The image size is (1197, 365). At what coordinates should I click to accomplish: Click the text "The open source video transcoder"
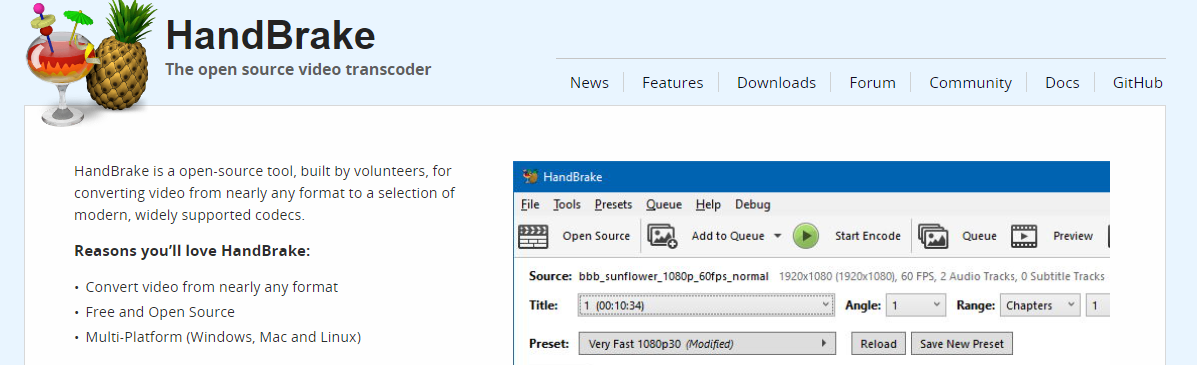point(298,69)
